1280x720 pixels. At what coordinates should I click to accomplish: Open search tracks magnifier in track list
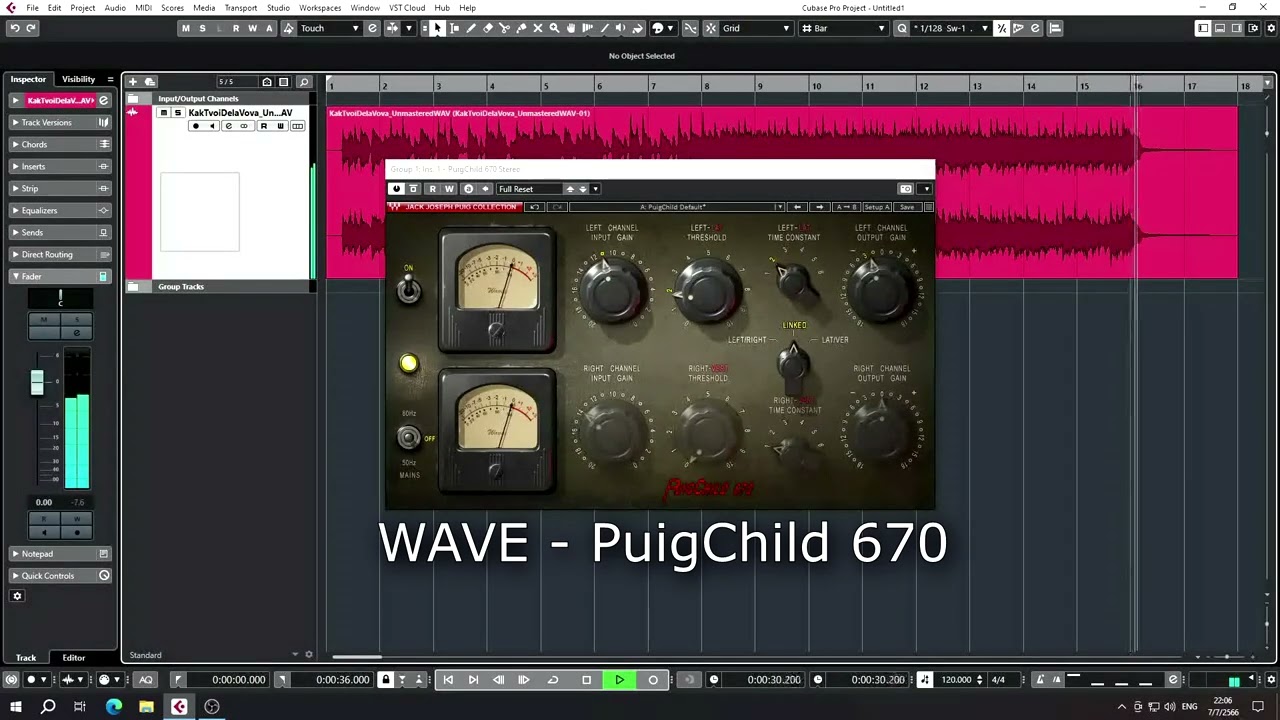(x=304, y=82)
